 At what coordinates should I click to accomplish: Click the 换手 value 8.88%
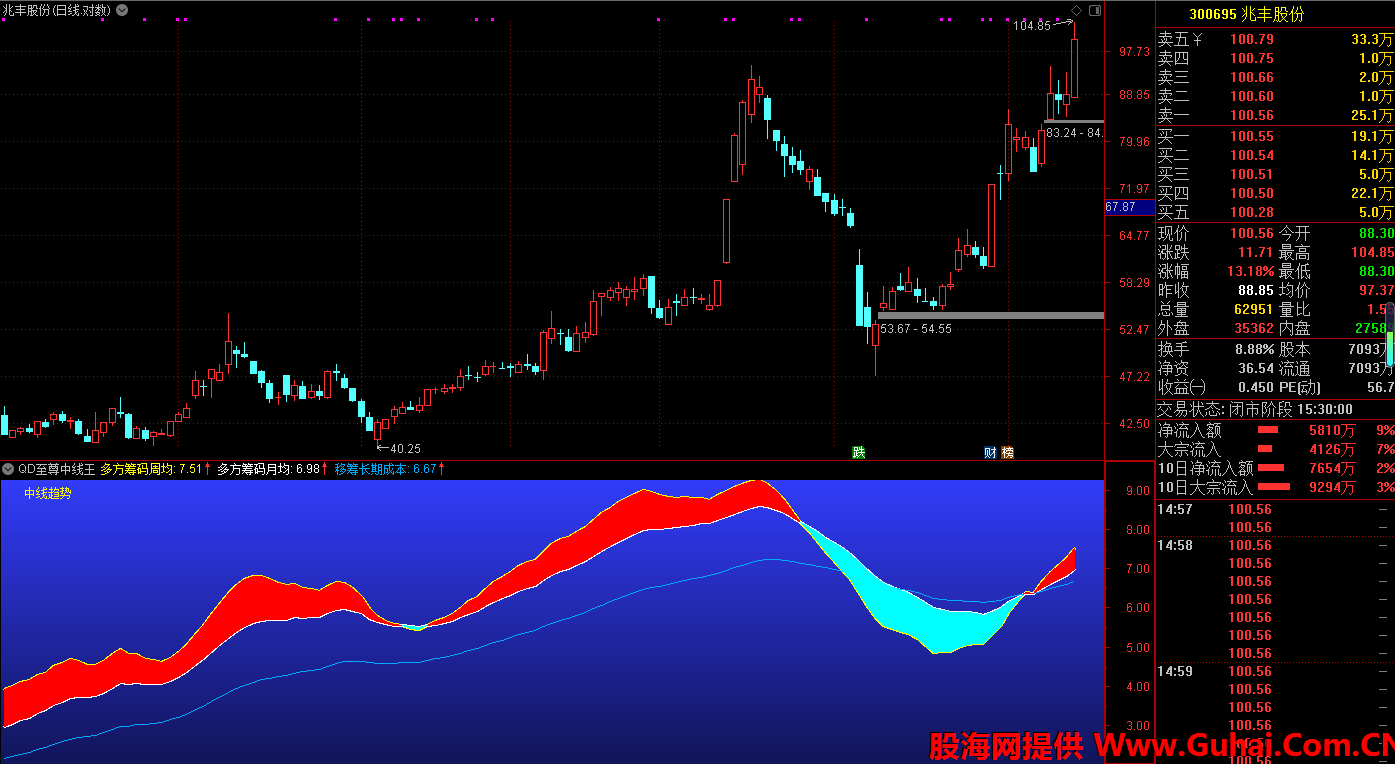pos(1254,350)
